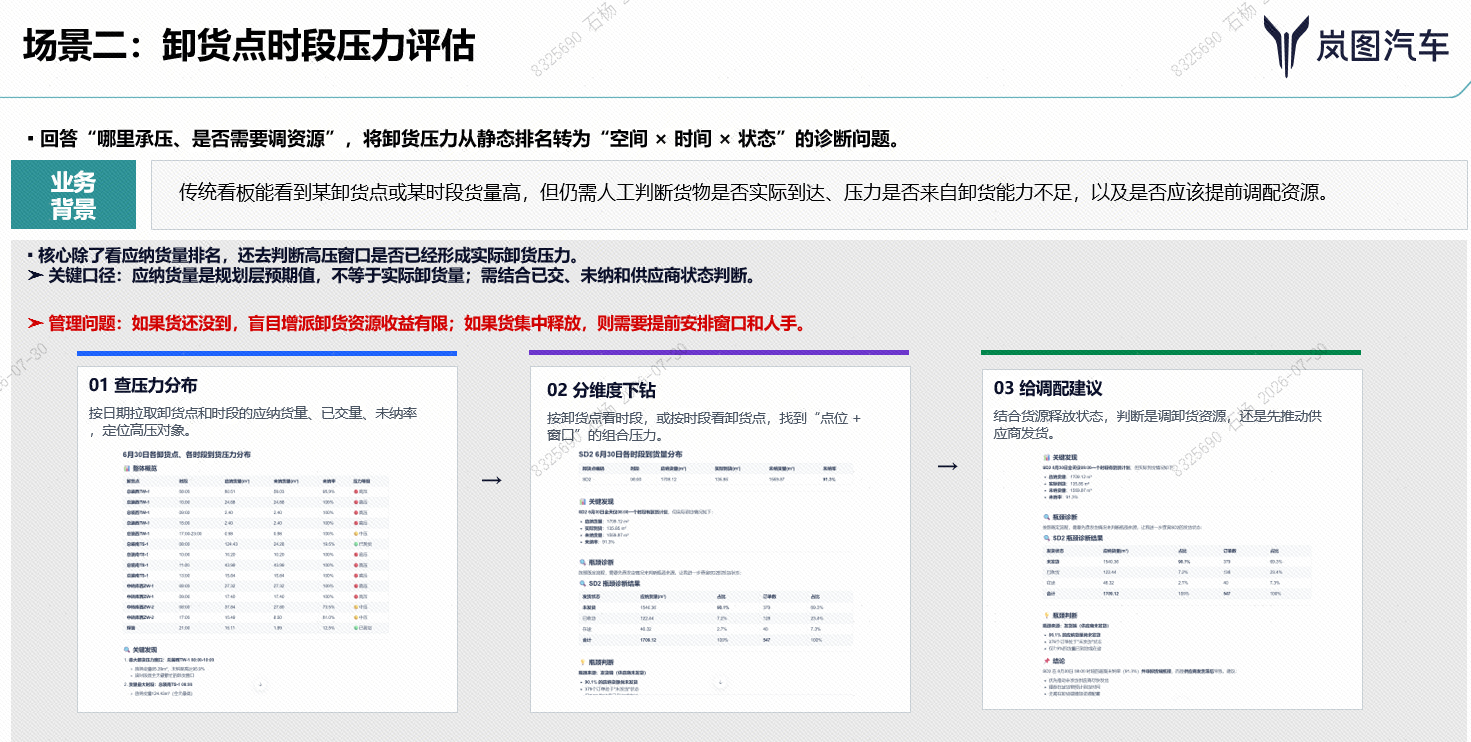The height and width of the screenshot is (742, 1471).
Task: Click the magnifier icon beside 瓶颈诊断 in card 02
Action: pos(583,562)
